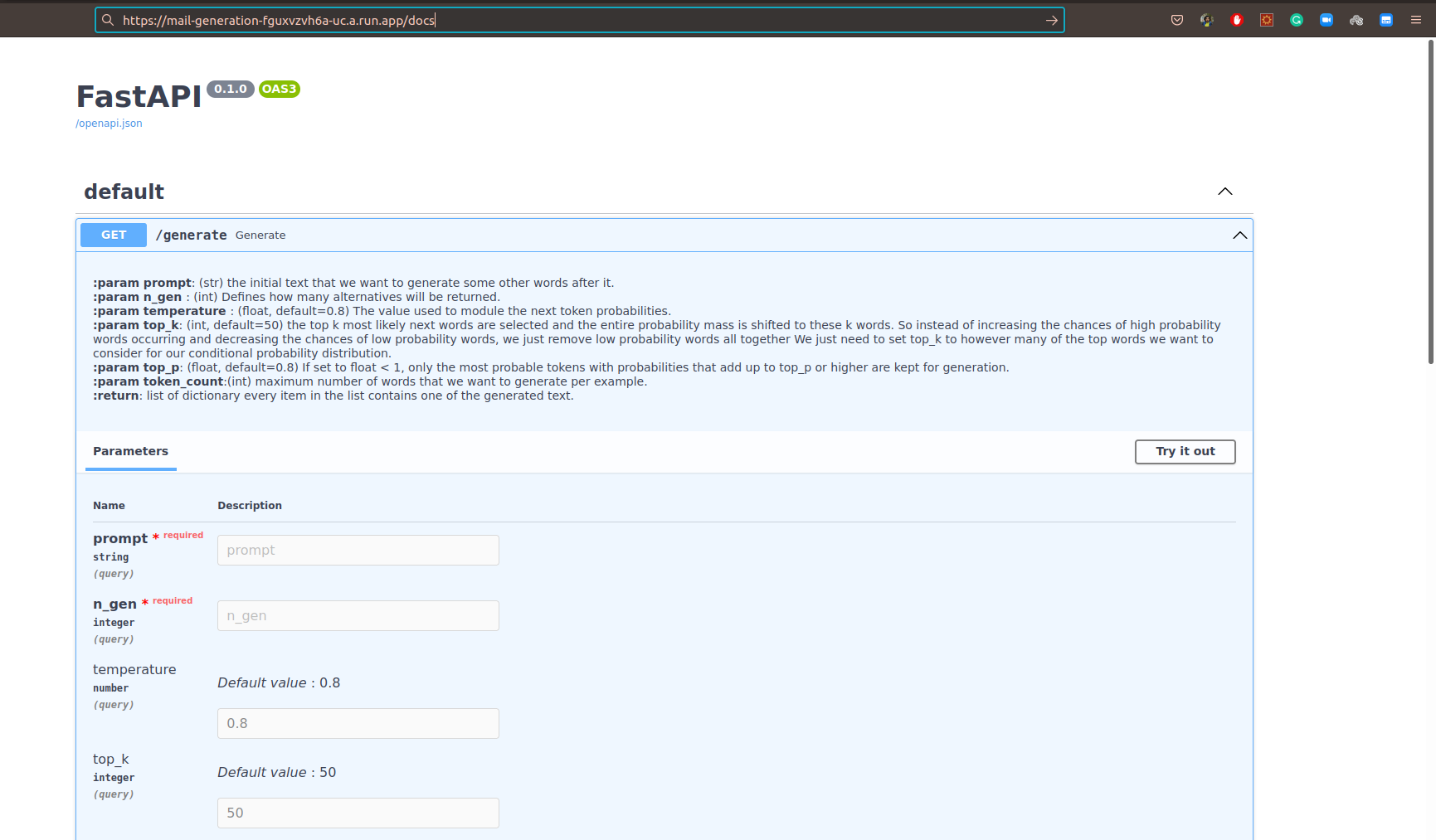
Task: Open the Pocket save icon in toolbar
Action: (x=1176, y=20)
